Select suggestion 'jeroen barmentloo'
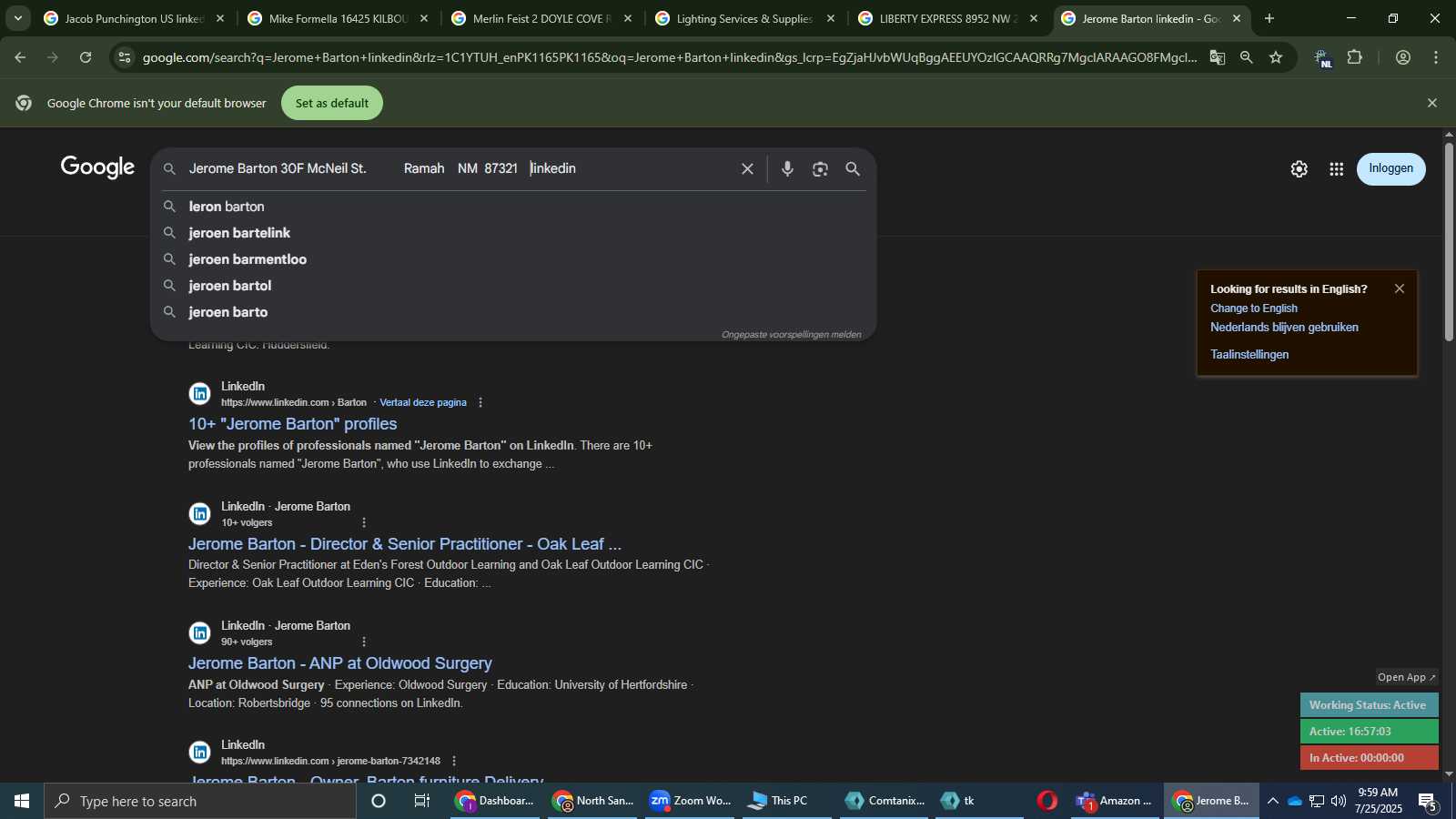 pos(513,259)
